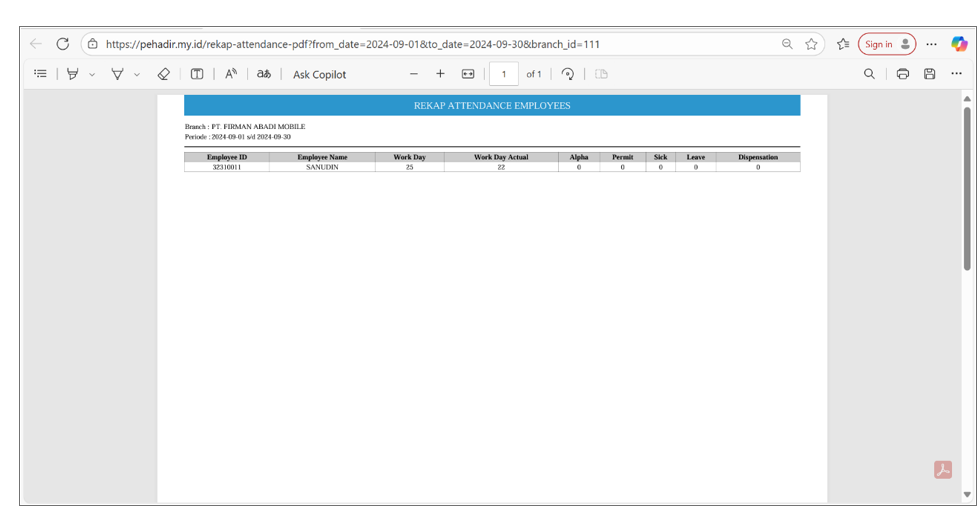The height and width of the screenshot is (512, 980).
Task: Click the vertical scrollbar thumb
Action: click(x=968, y=188)
